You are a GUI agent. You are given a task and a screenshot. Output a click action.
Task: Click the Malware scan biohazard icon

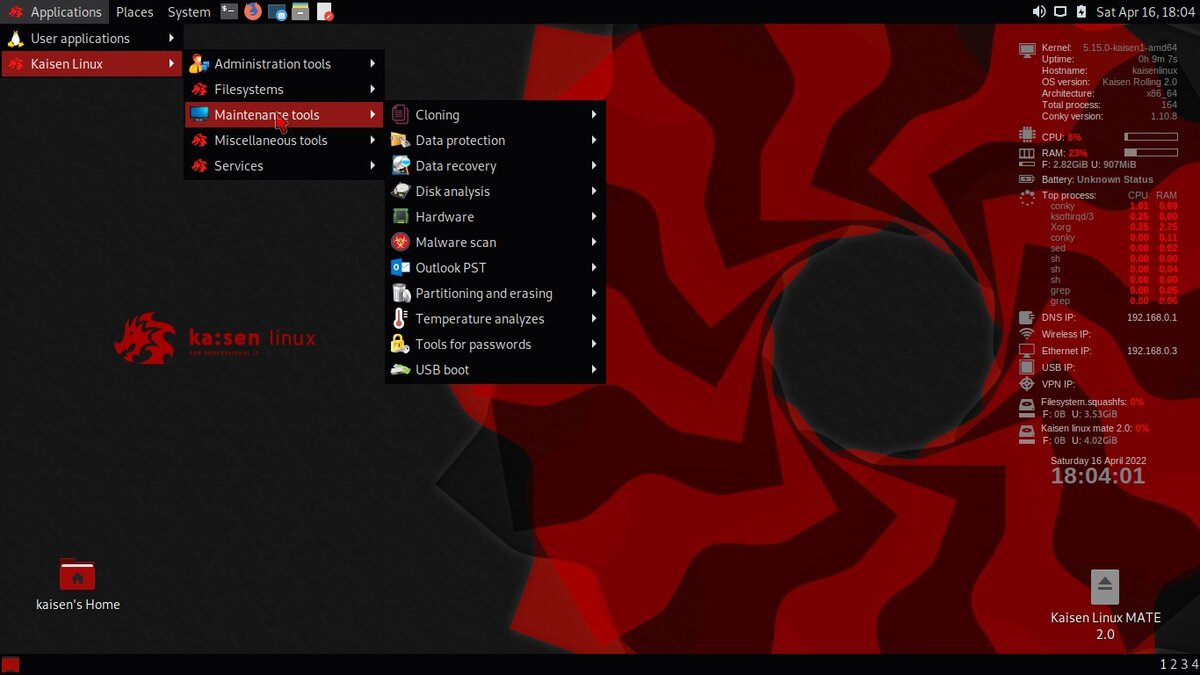(x=400, y=242)
